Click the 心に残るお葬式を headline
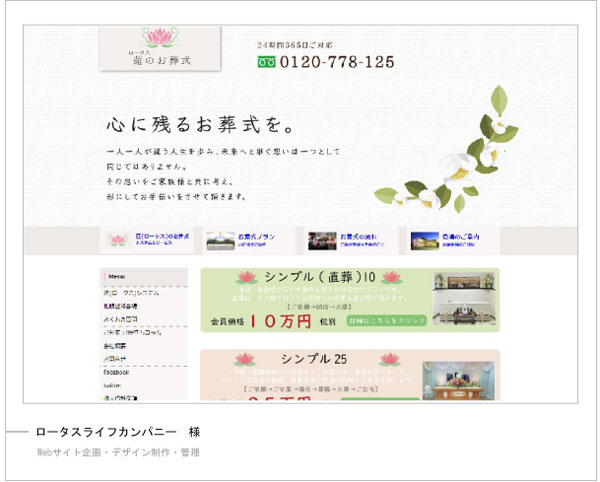The height and width of the screenshot is (482, 600). click(200, 126)
